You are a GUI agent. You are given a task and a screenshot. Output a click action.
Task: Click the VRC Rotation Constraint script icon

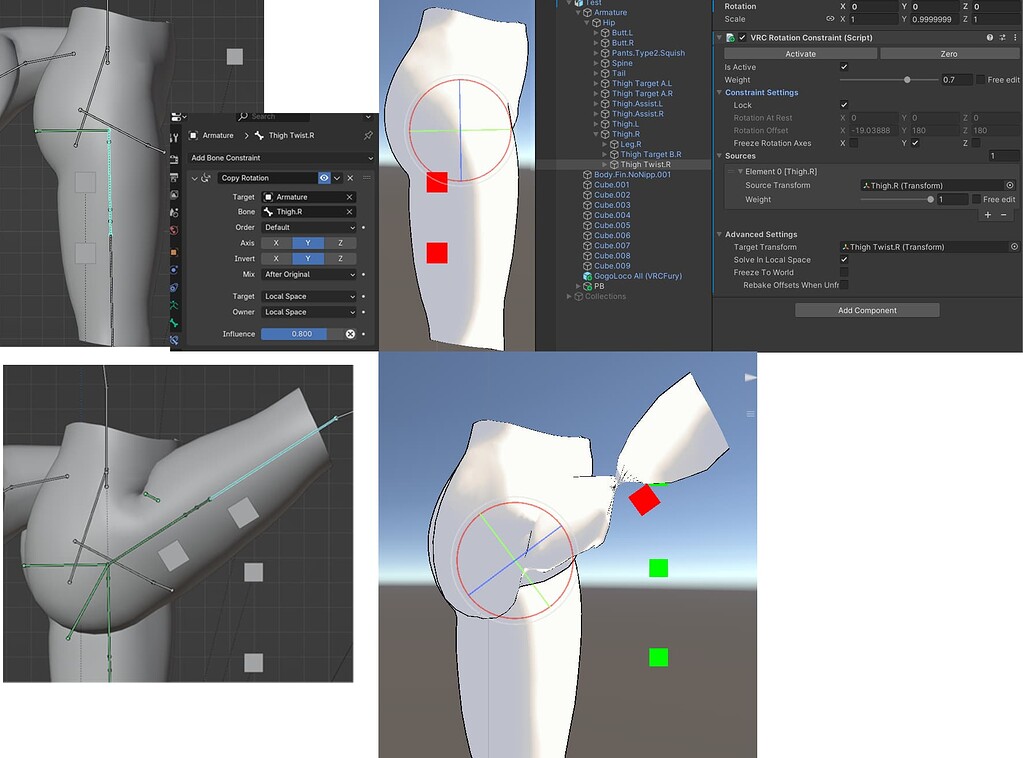731,37
